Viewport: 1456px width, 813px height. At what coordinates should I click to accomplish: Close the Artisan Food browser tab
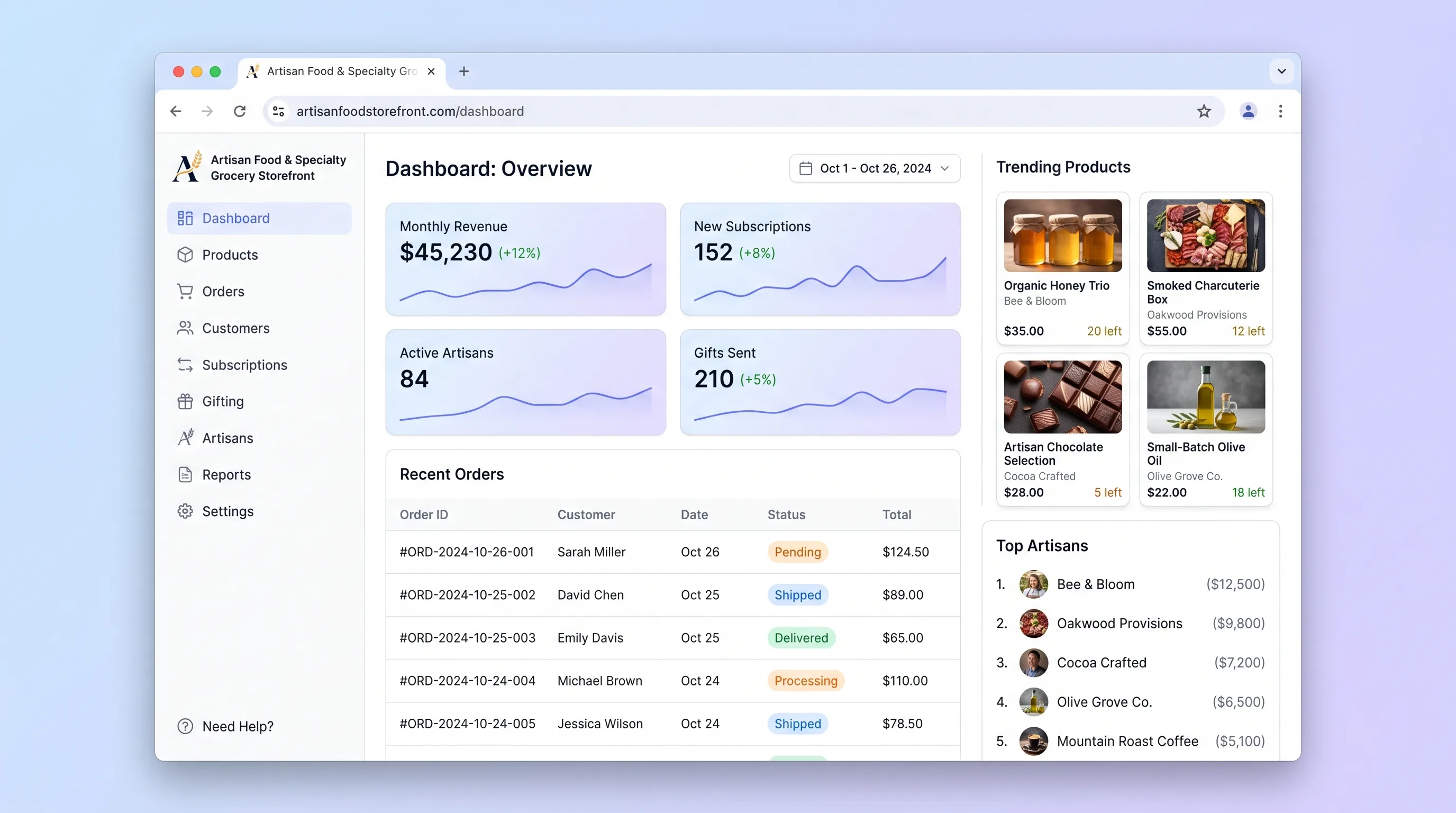point(431,71)
